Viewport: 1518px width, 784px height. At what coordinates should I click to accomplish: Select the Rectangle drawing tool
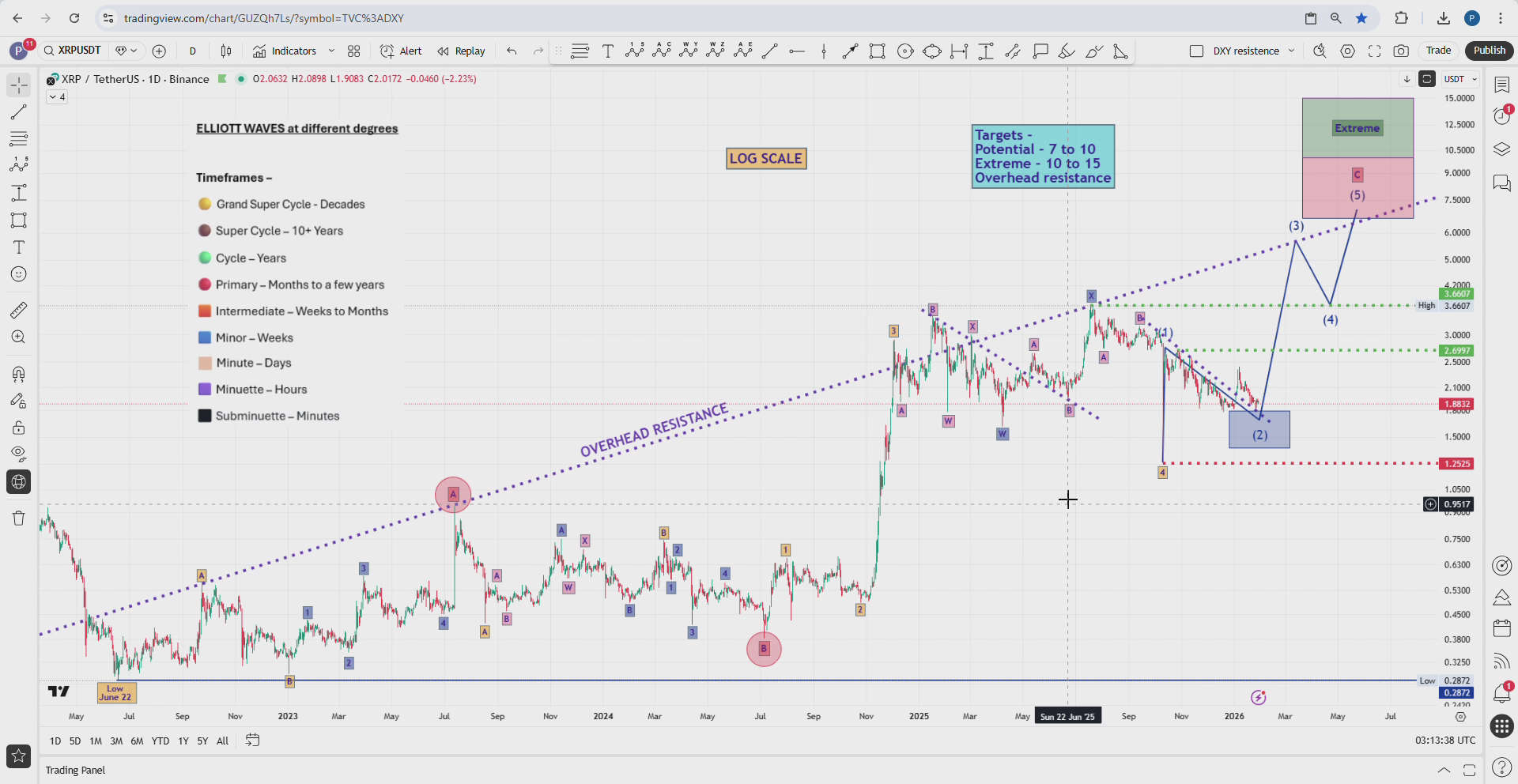(878, 51)
